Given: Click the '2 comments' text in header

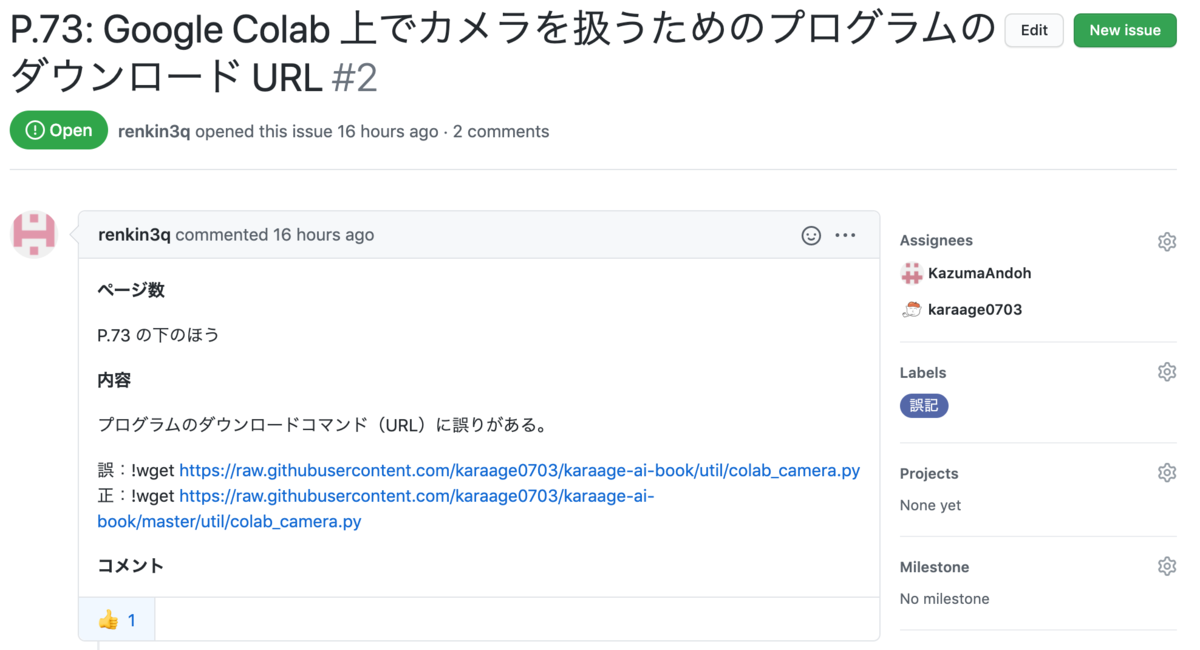Looking at the screenshot, I should pyautogui.click(x=501, y=131).
